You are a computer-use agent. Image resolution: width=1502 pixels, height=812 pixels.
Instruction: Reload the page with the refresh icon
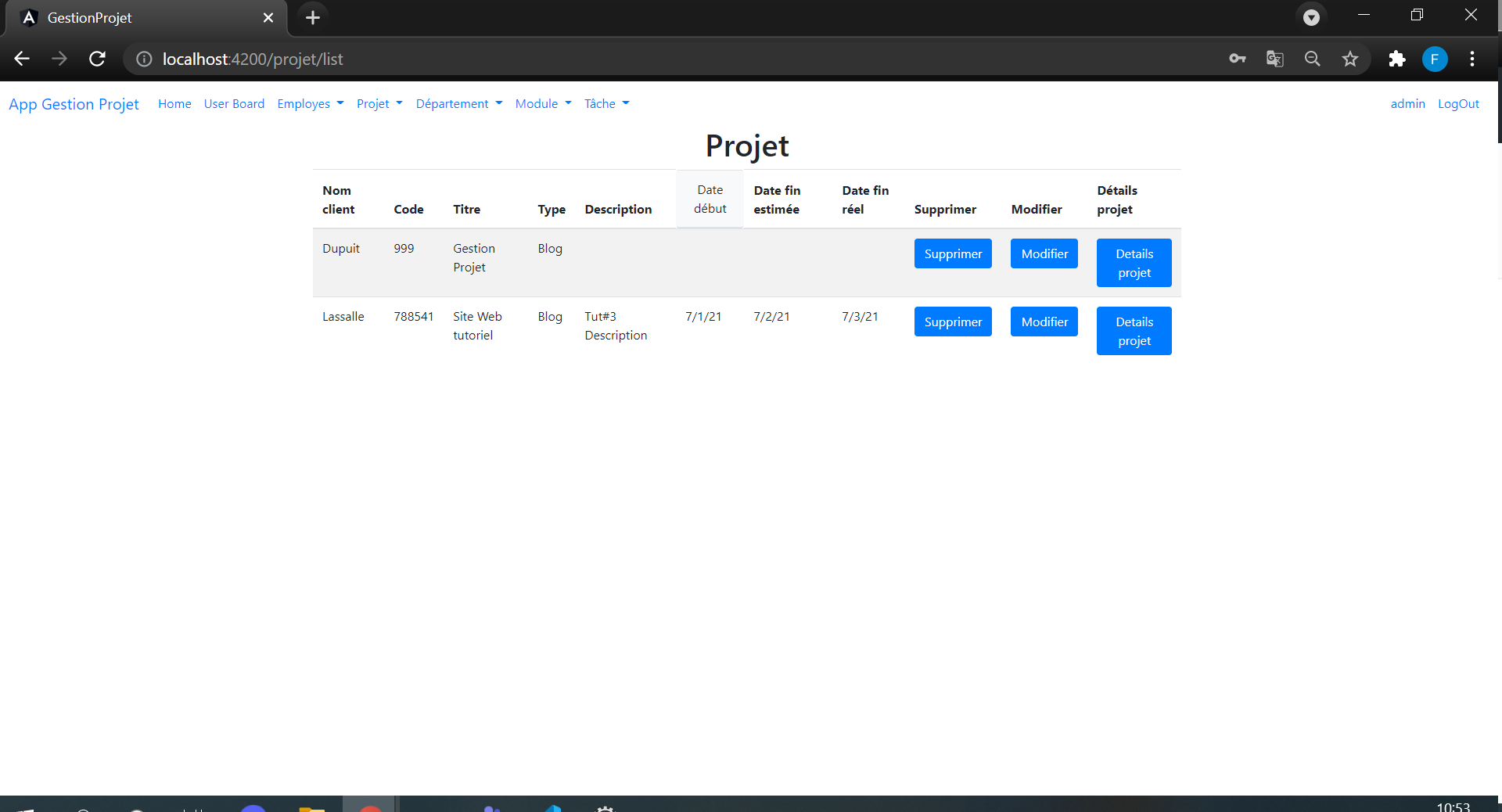click(x=97, y=59)
